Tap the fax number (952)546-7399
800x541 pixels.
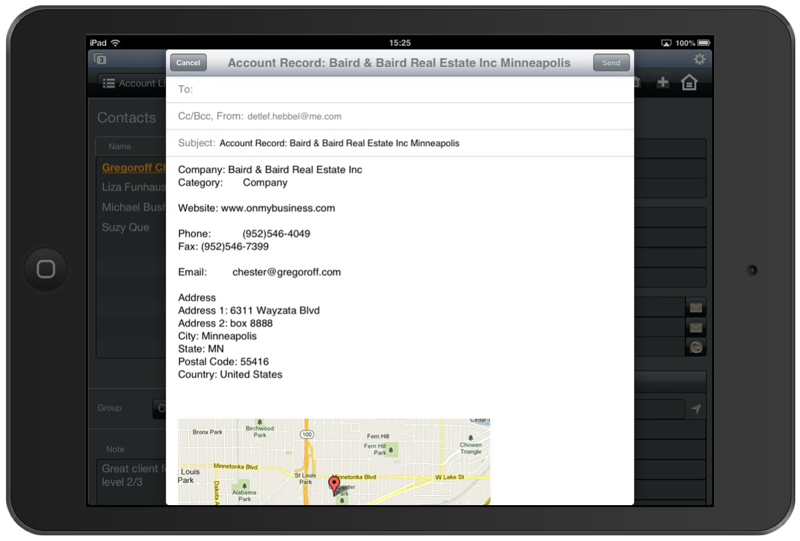point(235,247)
